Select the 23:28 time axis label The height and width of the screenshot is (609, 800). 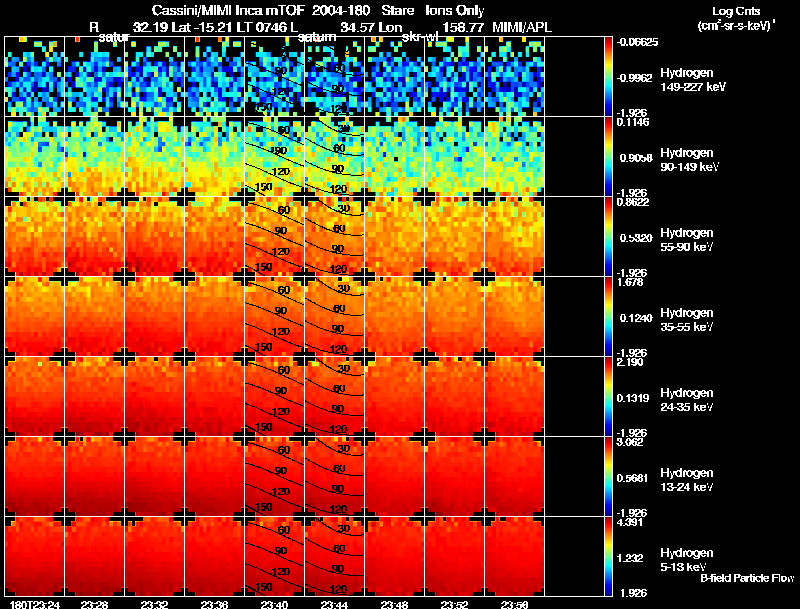[x=94, y=605]
